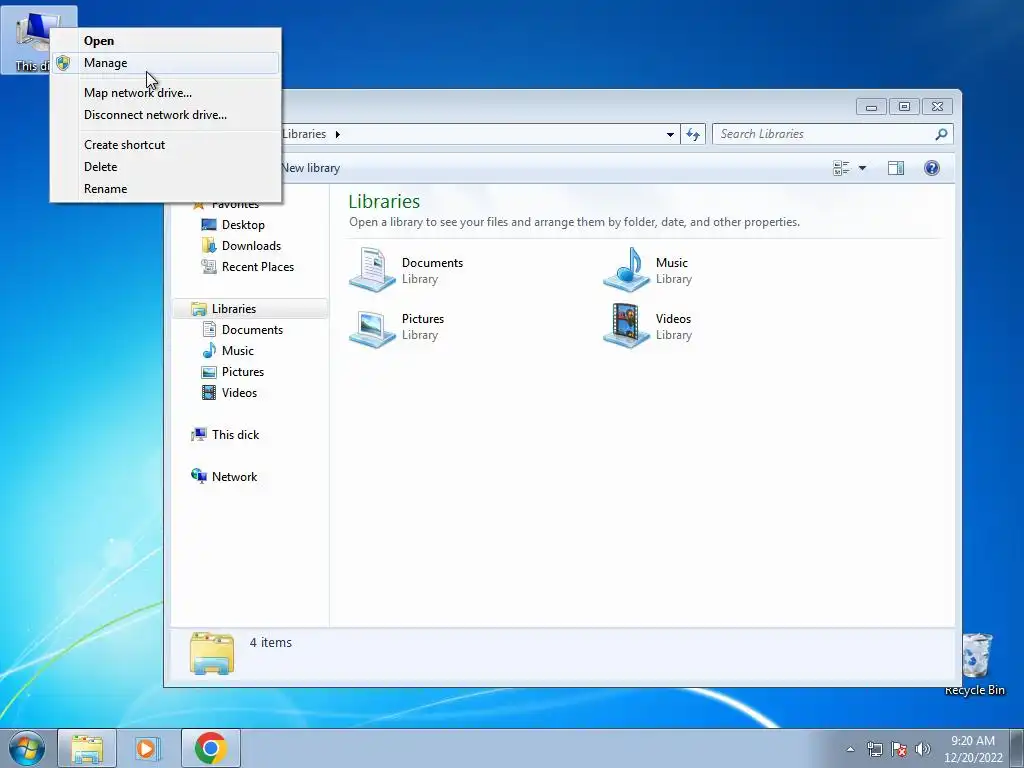Open the Documents library icon

(372, 269)
